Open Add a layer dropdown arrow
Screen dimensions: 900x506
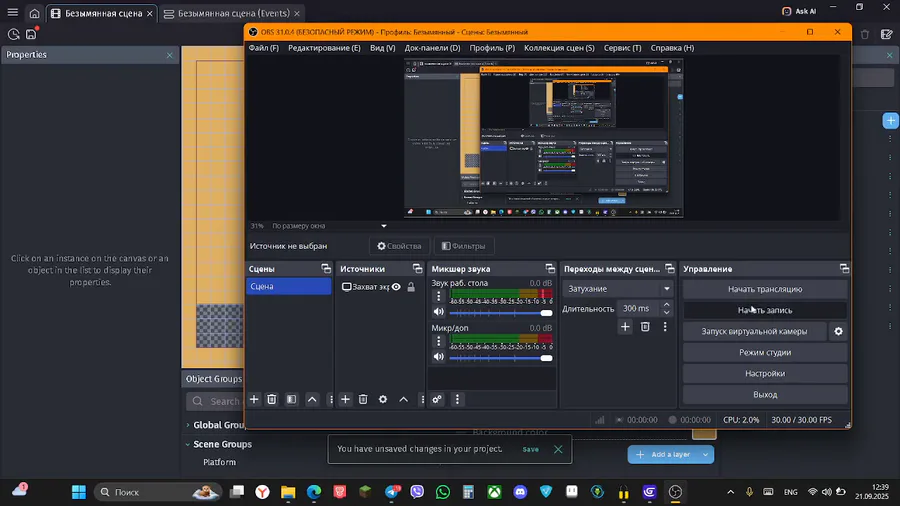[705, 454]
